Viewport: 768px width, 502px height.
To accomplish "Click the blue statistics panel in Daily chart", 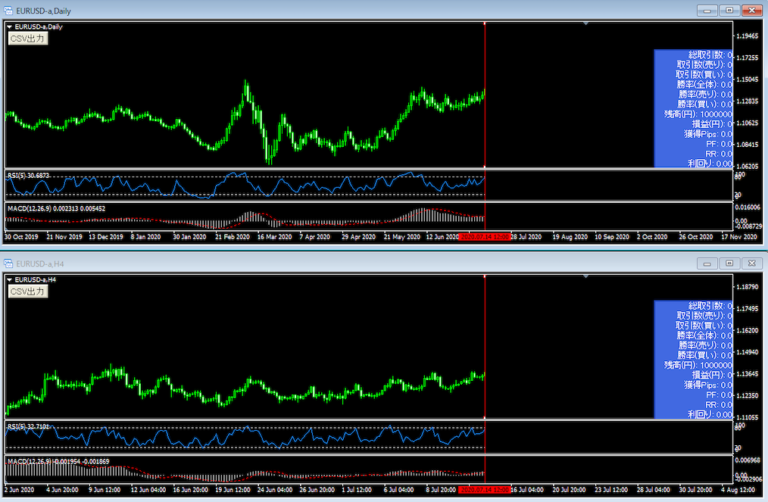I will [693, 108].
